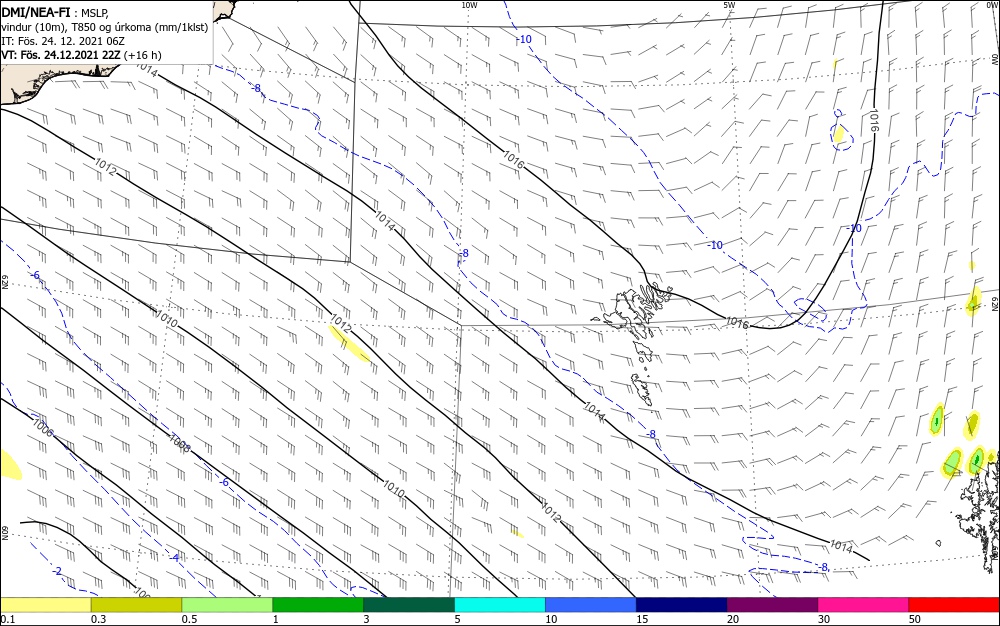Click the red 50 mm legend block

(x=954, y=605)
